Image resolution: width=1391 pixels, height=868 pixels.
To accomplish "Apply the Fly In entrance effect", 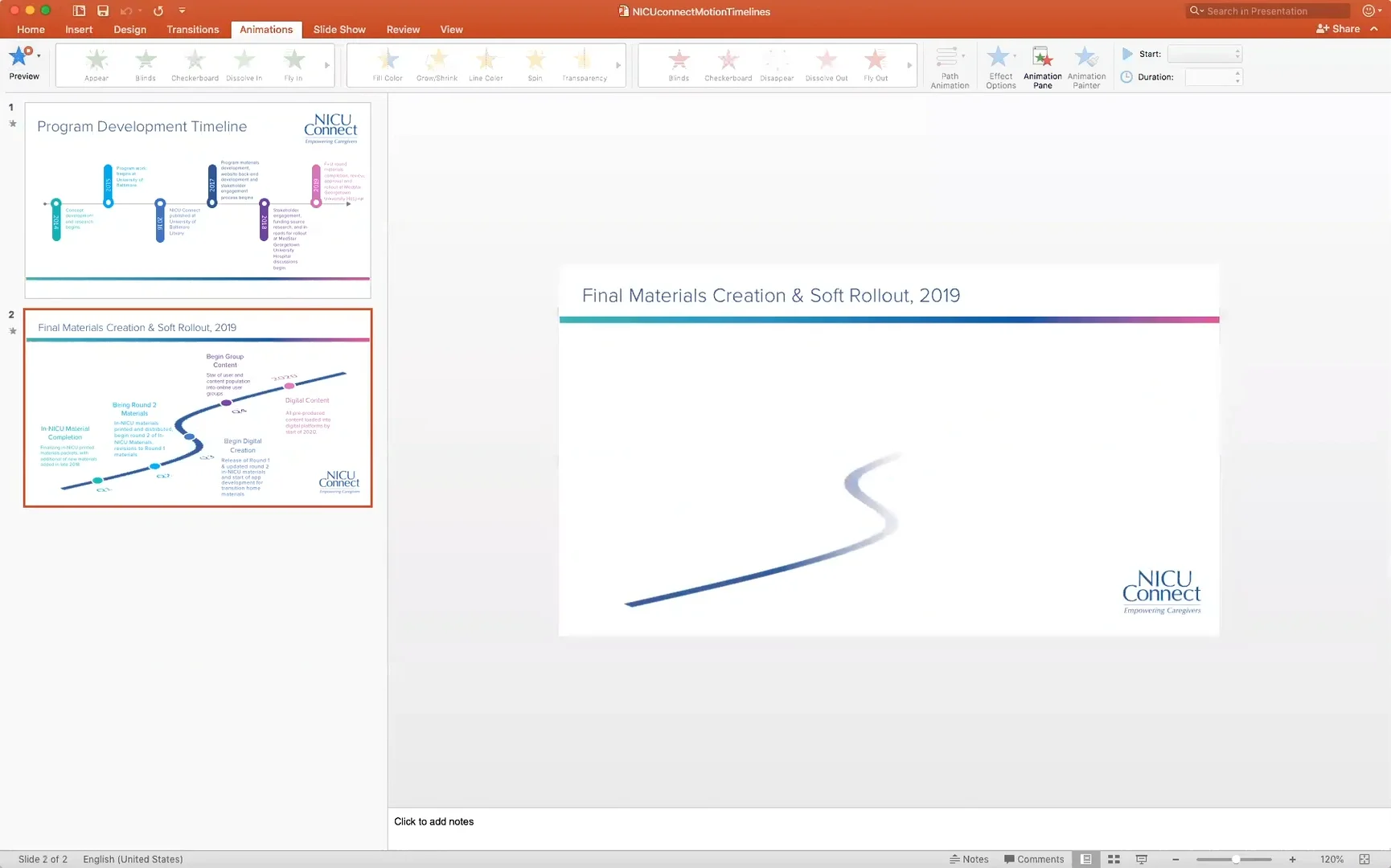I will [x=293, y=64].
